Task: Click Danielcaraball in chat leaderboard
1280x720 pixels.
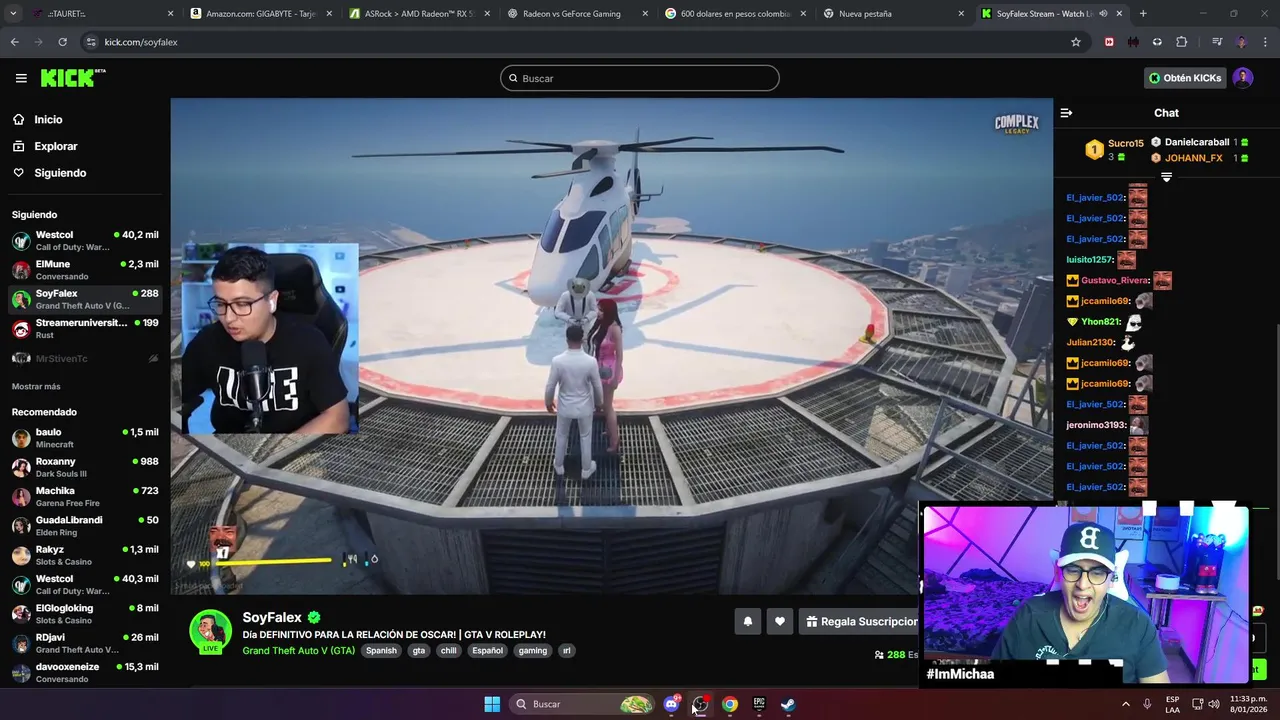Action: [x=1197, y=142]
